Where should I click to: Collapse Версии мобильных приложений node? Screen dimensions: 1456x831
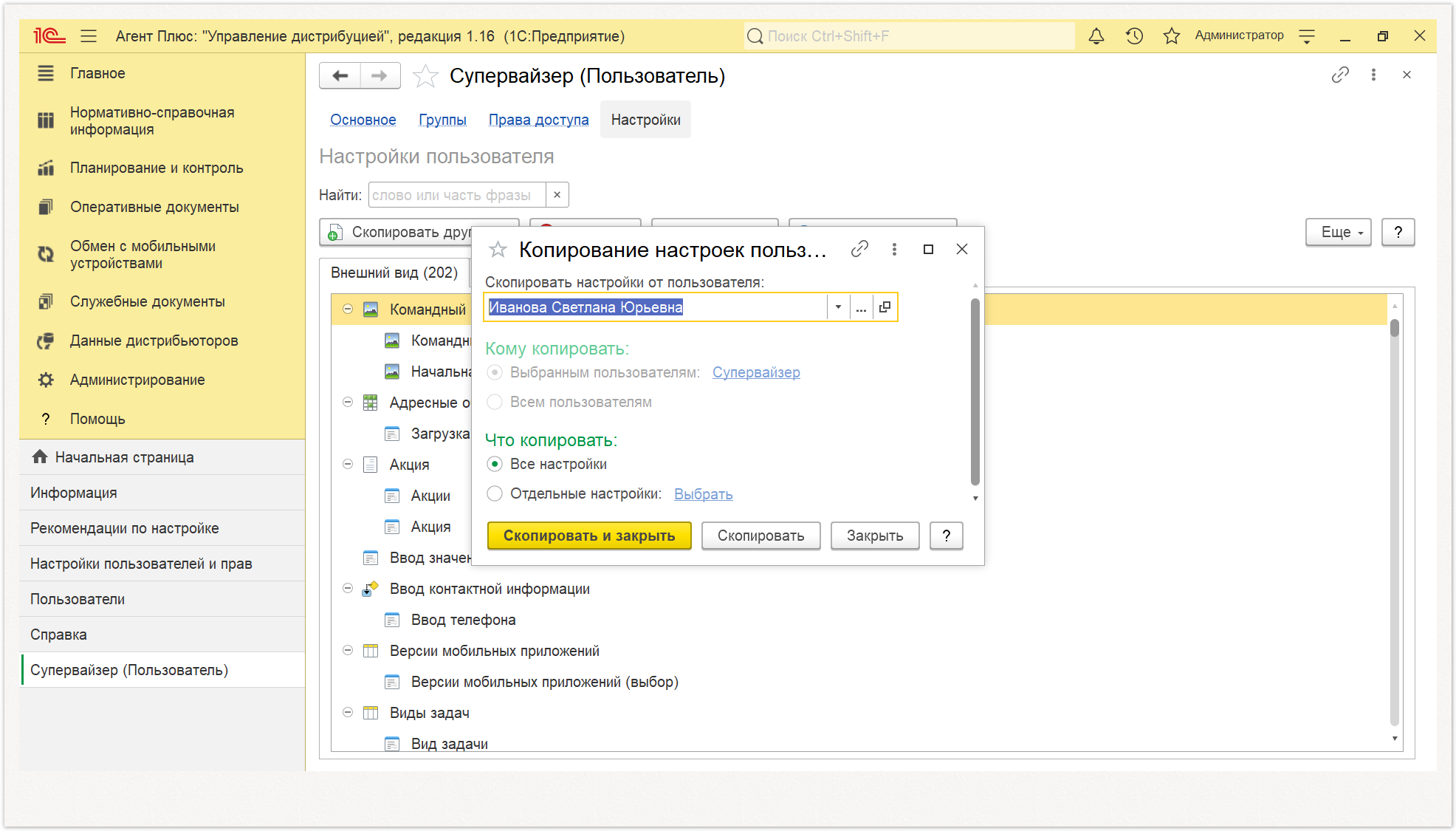[348, 651]
